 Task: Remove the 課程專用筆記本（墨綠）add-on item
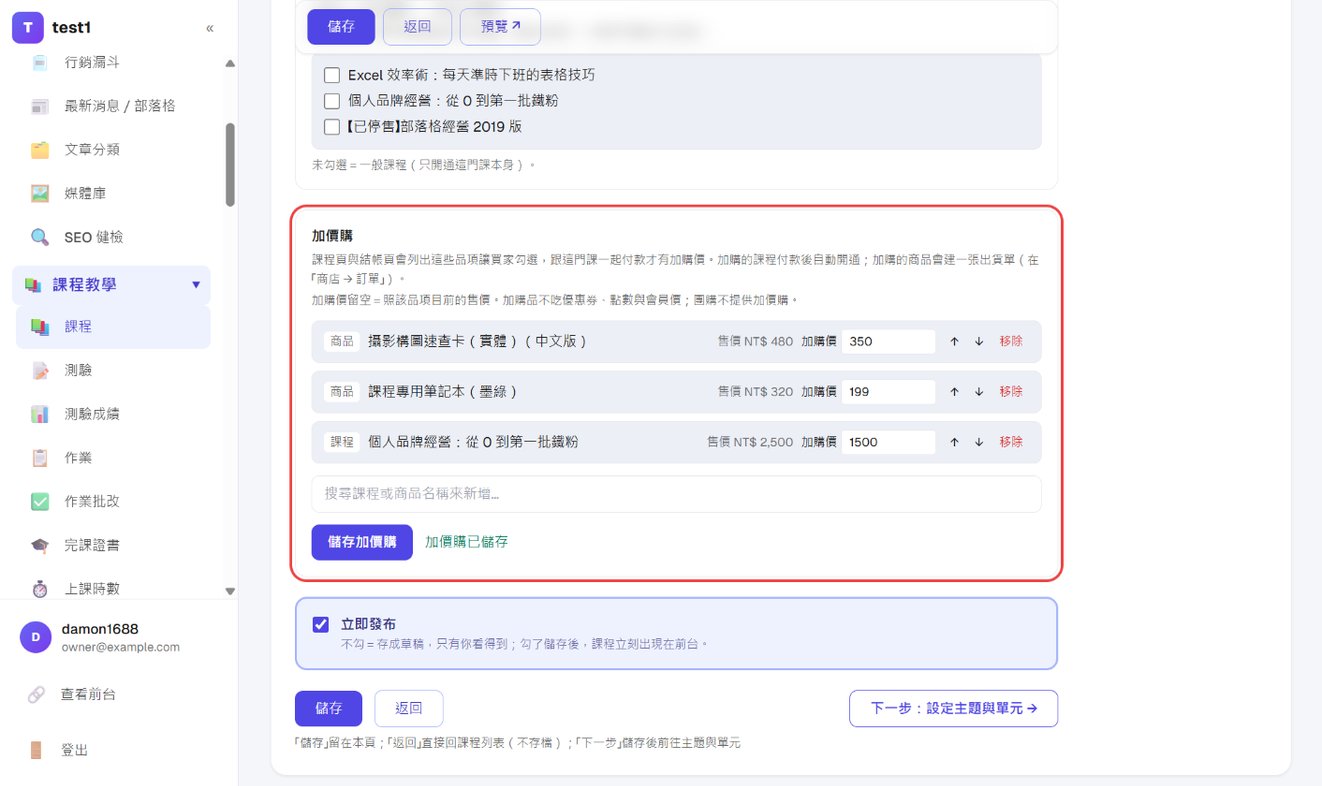point(1011,392)
